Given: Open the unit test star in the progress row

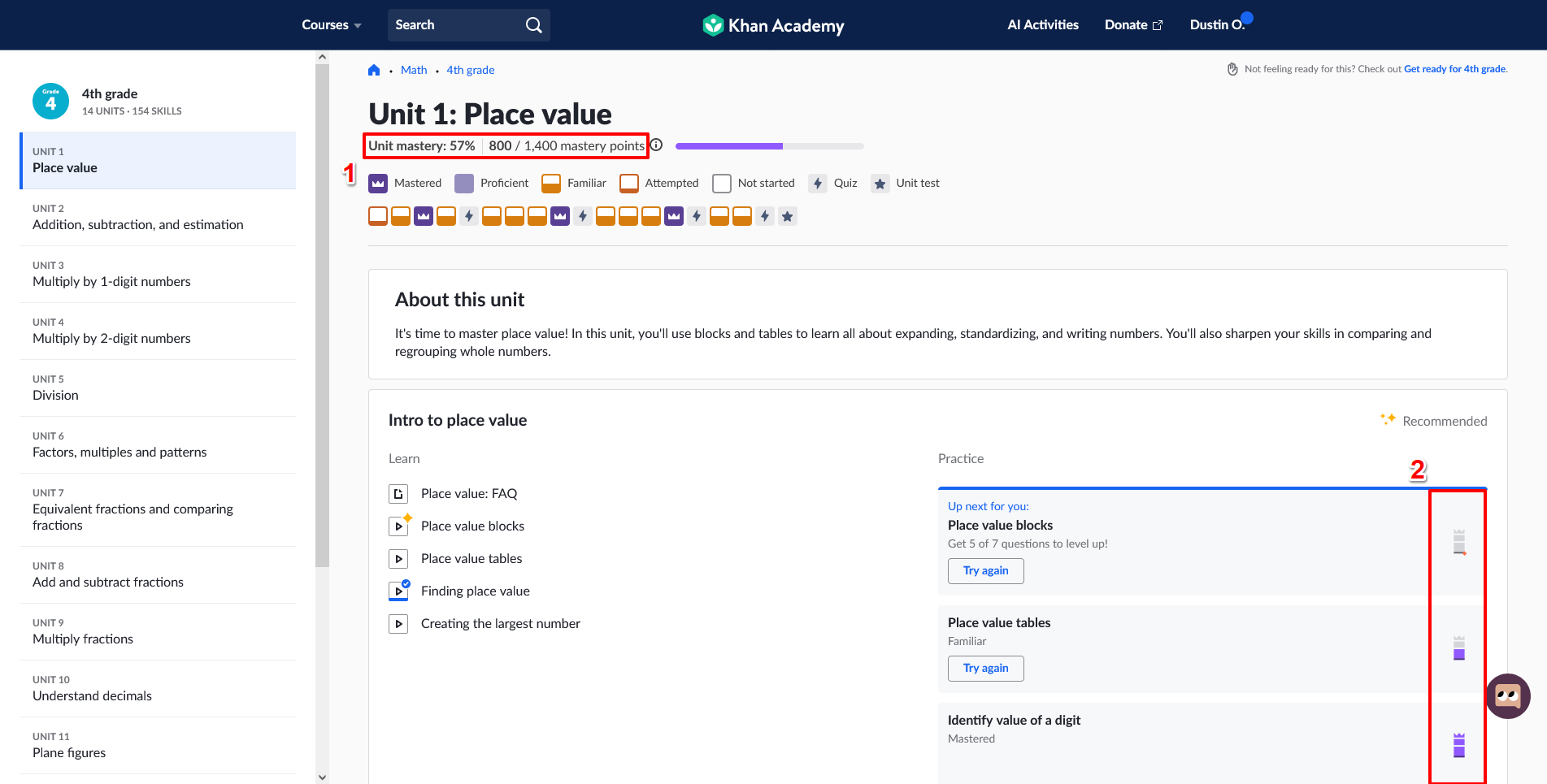Looking at the screenshot, I should coord(787,216).
